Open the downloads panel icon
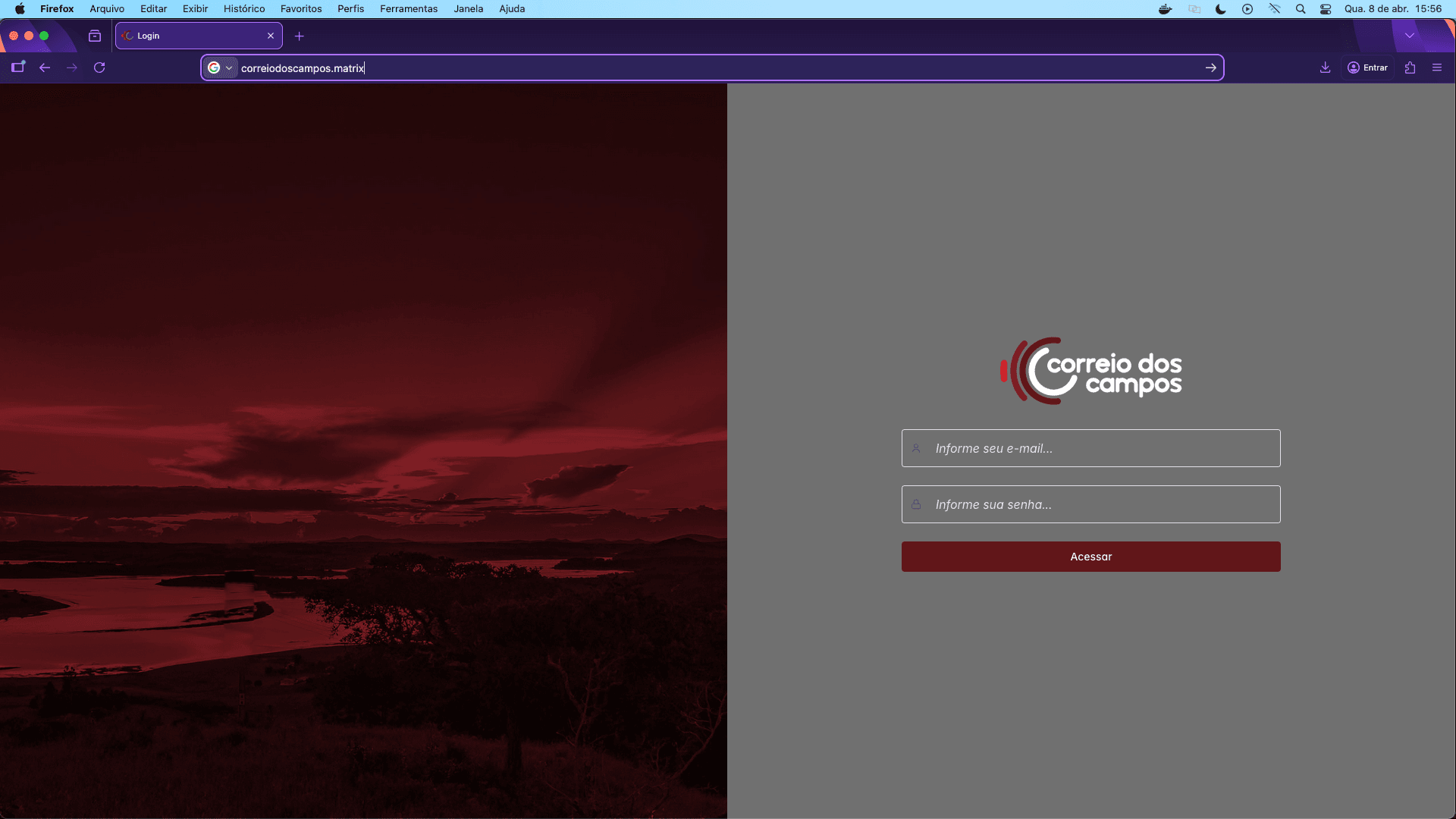Viewport: 1456px width, 819px height. pos(1325,67)
